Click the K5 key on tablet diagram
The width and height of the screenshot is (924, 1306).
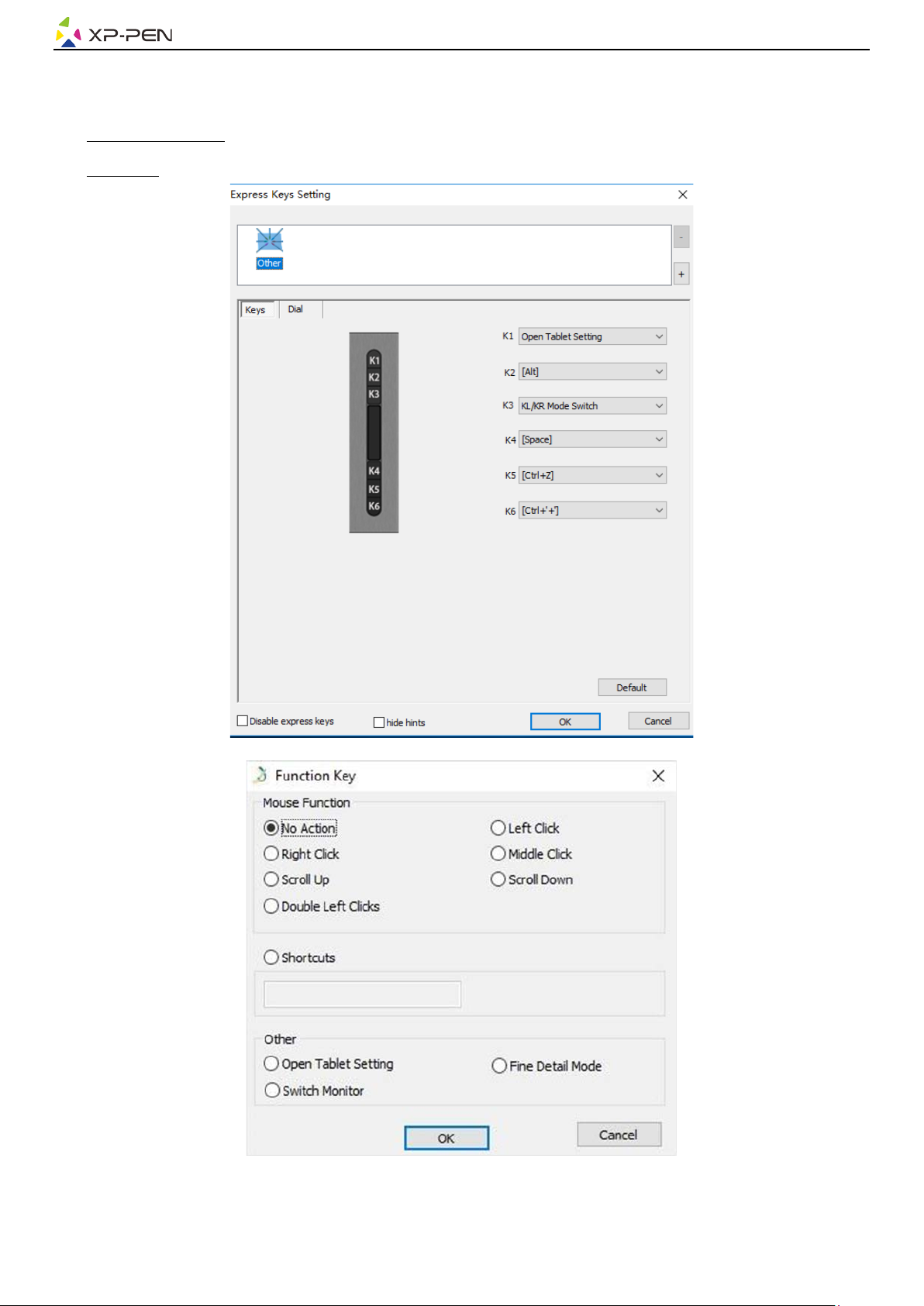tap(374, 489)
